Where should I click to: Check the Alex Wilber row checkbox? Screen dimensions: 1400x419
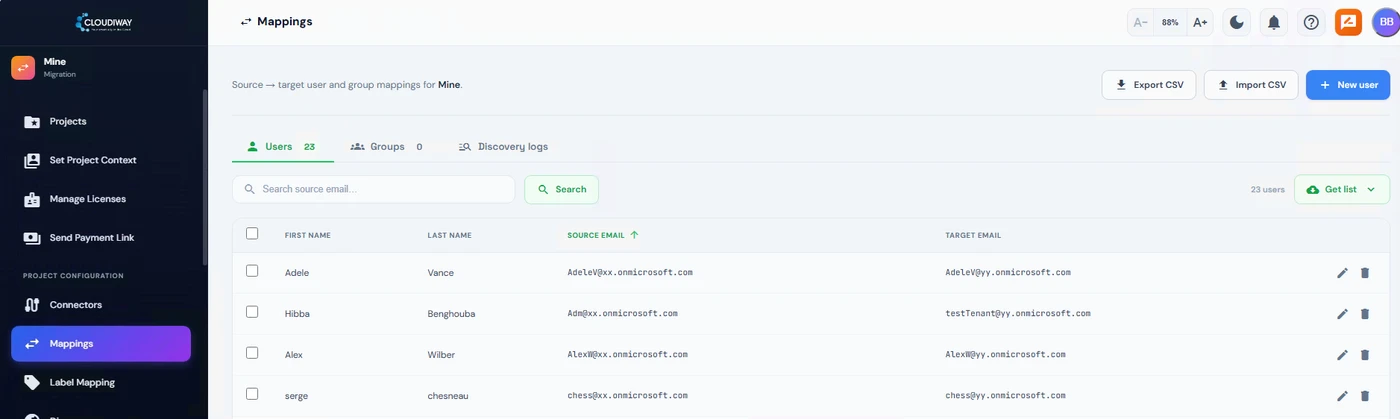pyautogui.click(x=252, y=353)
